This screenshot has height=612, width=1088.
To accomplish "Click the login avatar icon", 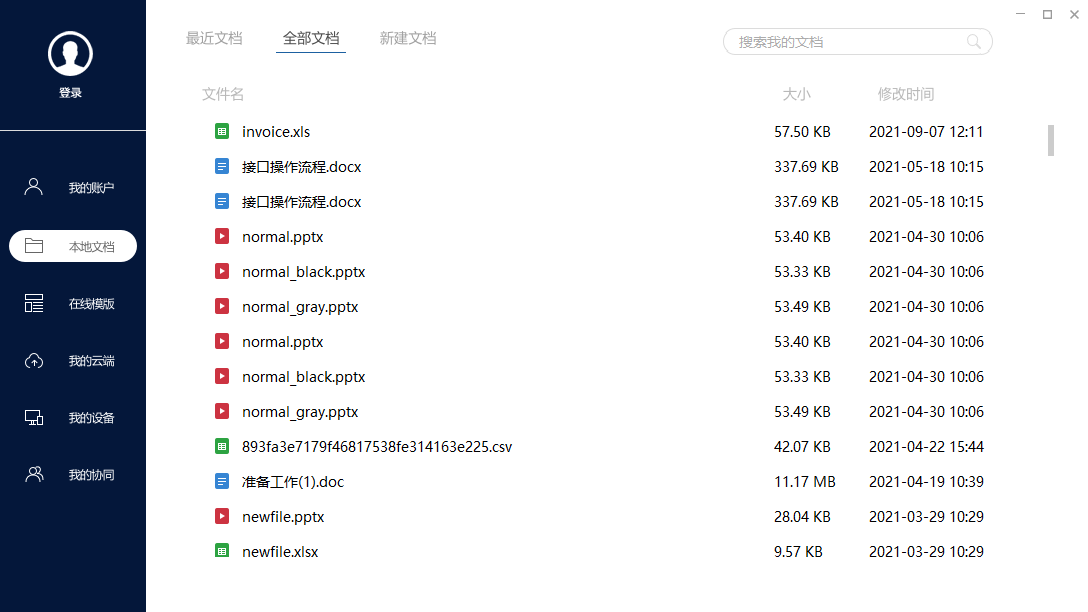I will (x=70, y=52).
